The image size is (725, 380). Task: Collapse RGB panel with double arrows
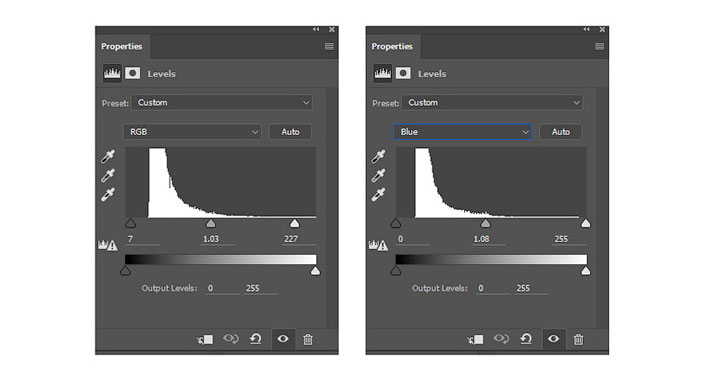[x=316, y=29]
